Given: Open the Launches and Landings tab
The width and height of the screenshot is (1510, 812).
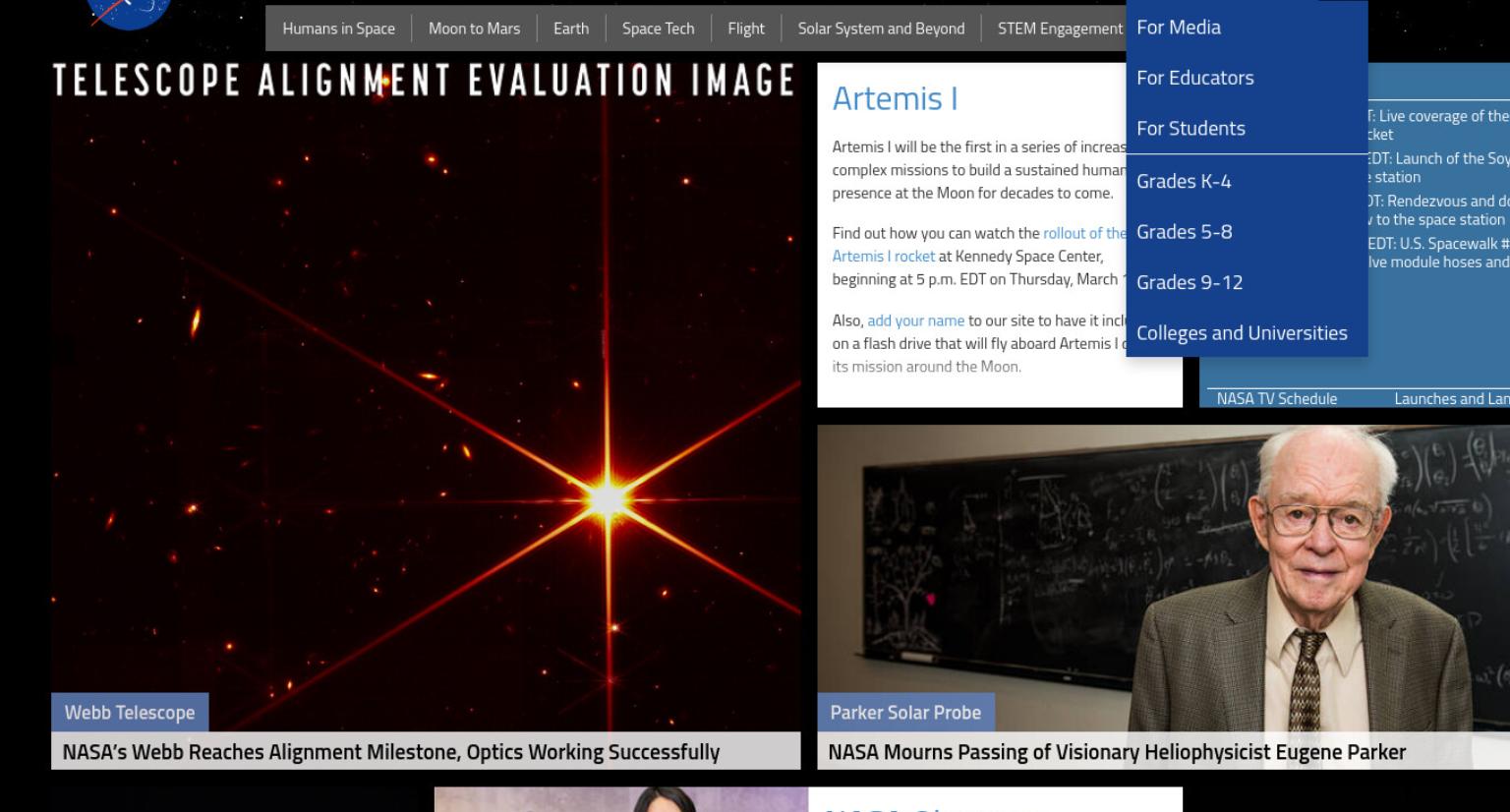Looking at the screenshot, I should [1452, 398].
